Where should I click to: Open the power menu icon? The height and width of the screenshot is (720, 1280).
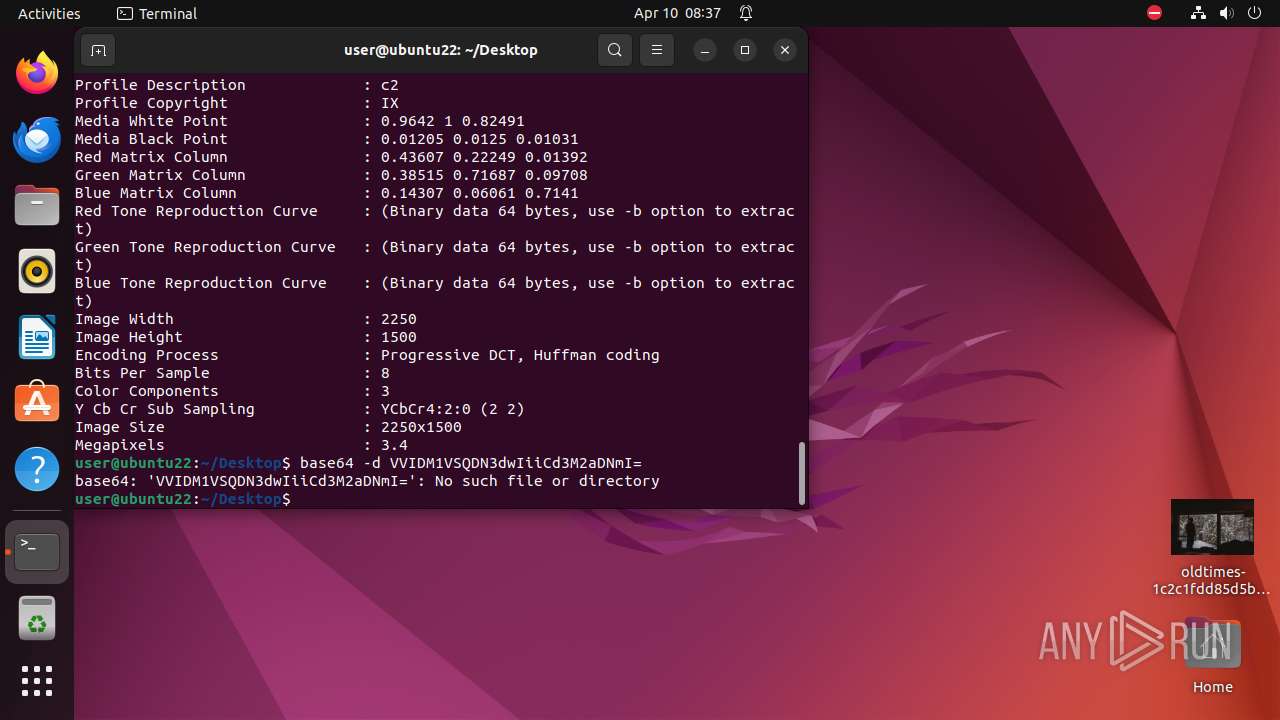[1254, 14]
